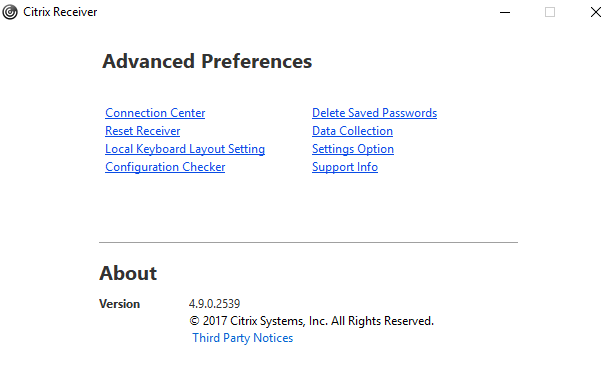View the Support Info link
This screenshot has height=392, width=615.
coord(345,167)
